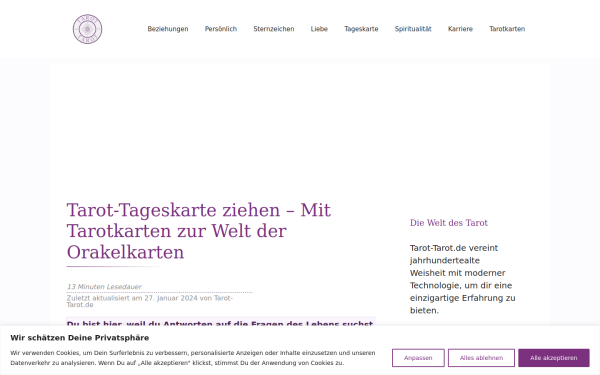
Task: Go to the Sternzeichen section
Action: point(274,29)
